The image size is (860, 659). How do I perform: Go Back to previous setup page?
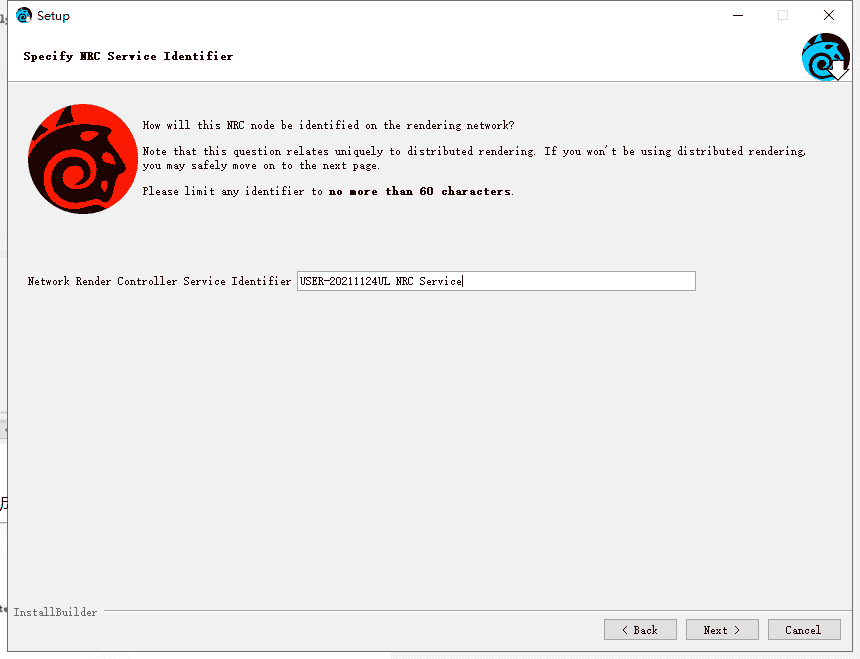[x=640, y=629]
